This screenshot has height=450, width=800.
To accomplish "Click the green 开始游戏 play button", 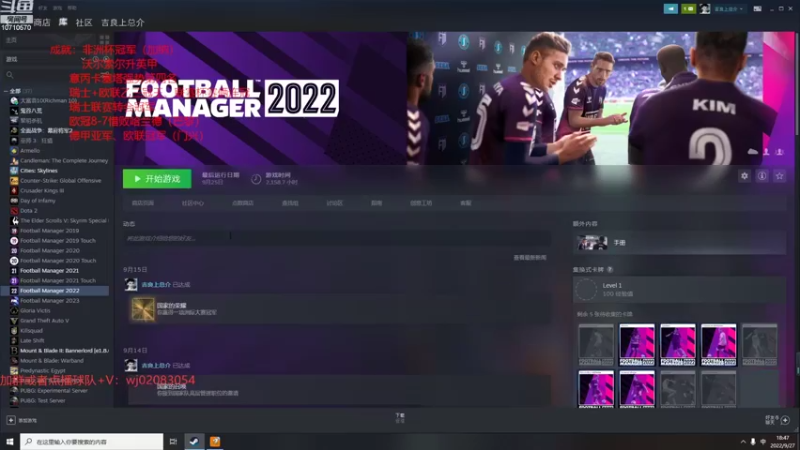I will [157, 179].
